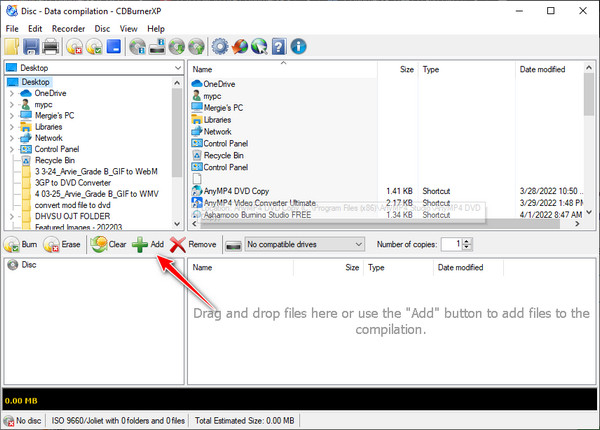Screen dimensions: 600x430
Task: Click the Recycle Bin icon in file list
Action: click(197, 155)
